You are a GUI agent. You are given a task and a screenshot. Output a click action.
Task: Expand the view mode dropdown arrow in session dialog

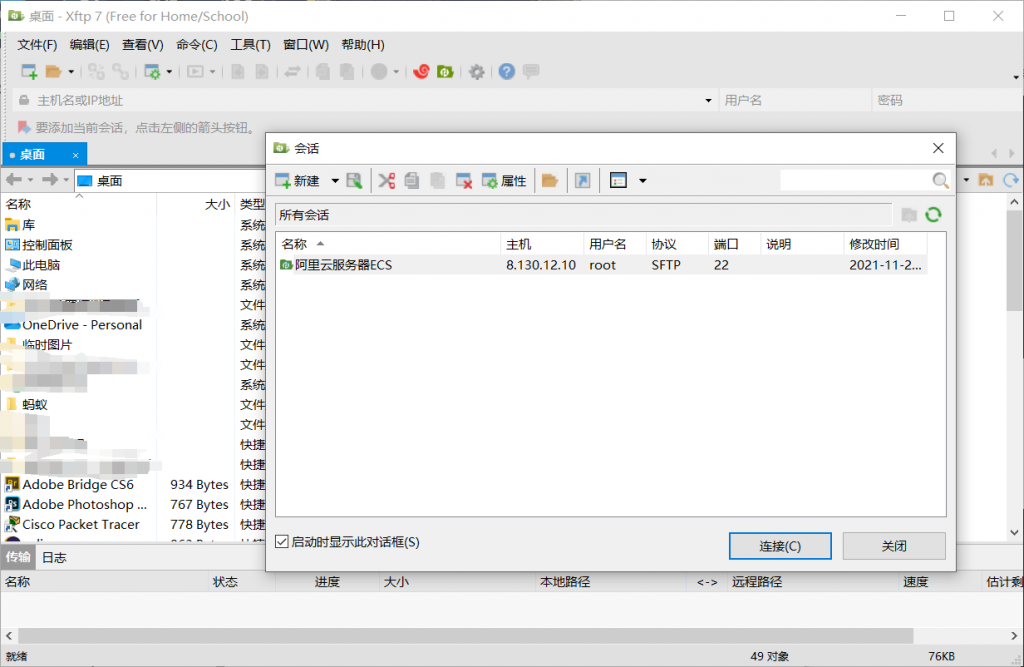point(643,181)
